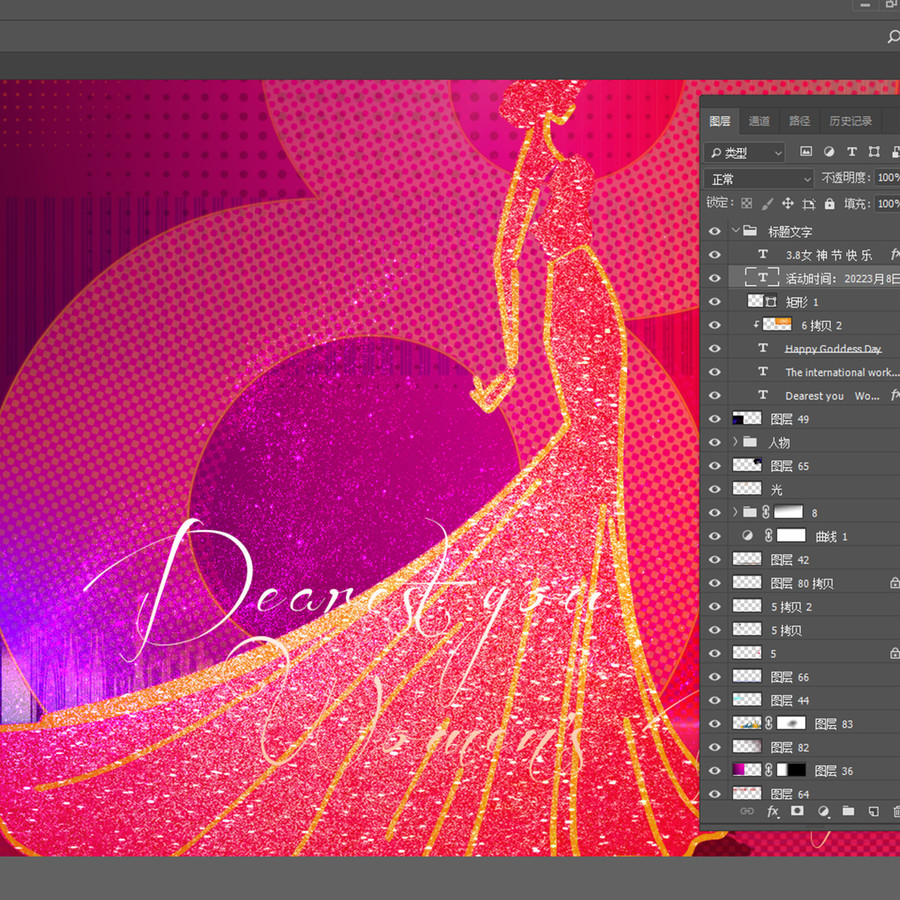
Task: Create a new group with the folder icon
Action: coord(848,811)
